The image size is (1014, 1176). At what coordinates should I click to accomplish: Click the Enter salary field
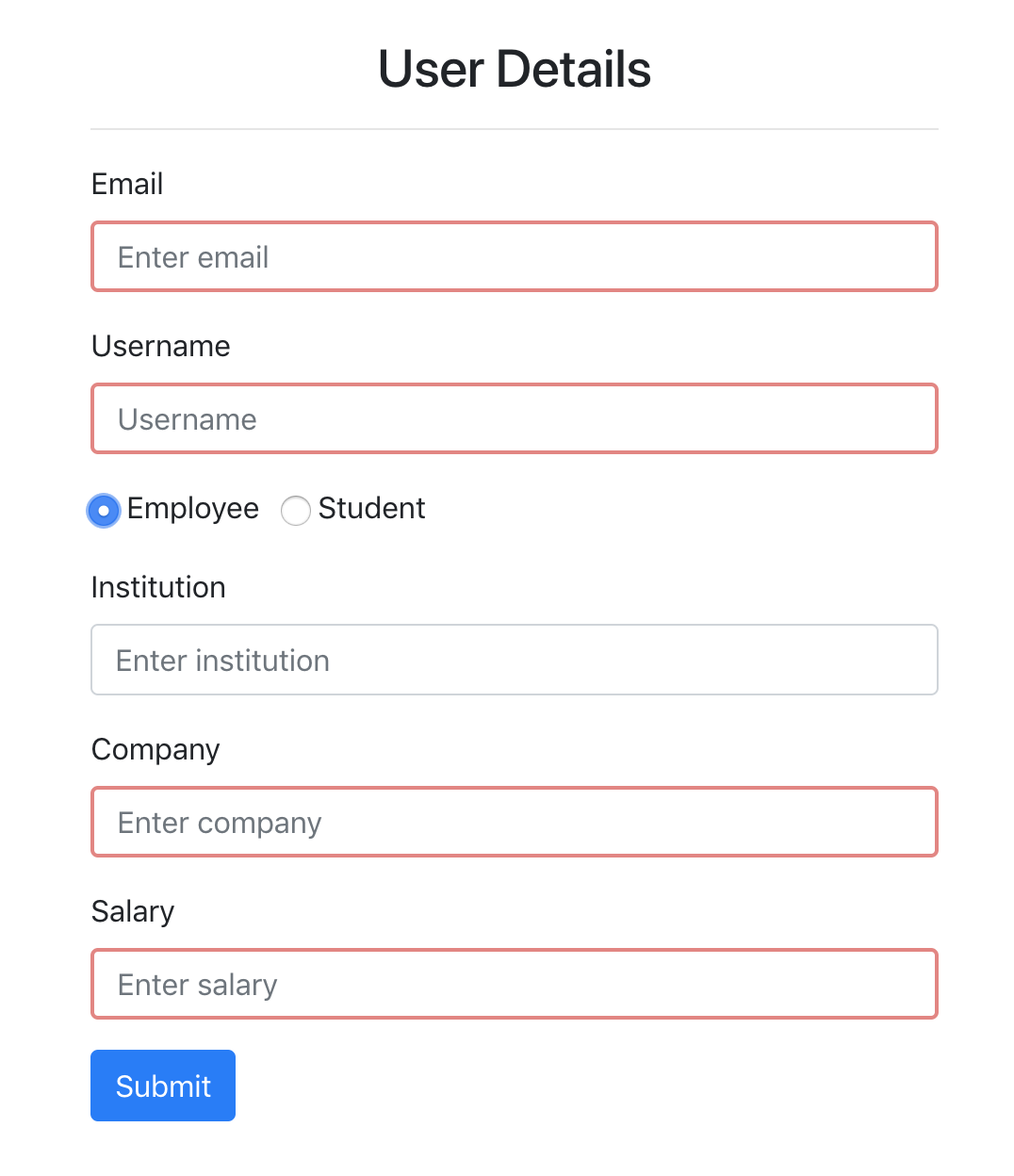pos(515,984)
